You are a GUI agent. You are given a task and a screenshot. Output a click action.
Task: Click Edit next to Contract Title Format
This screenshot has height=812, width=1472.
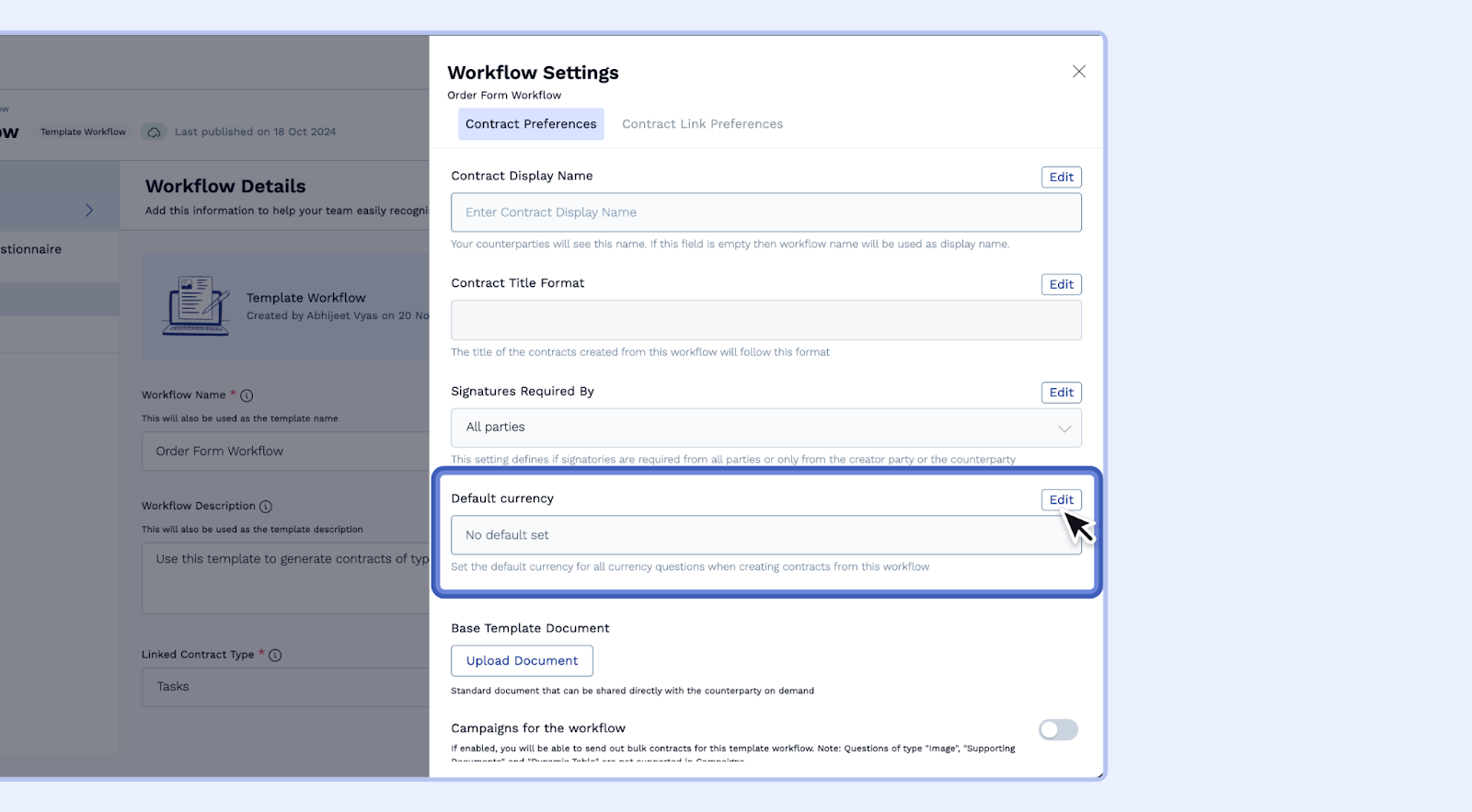coord(1061,285)
